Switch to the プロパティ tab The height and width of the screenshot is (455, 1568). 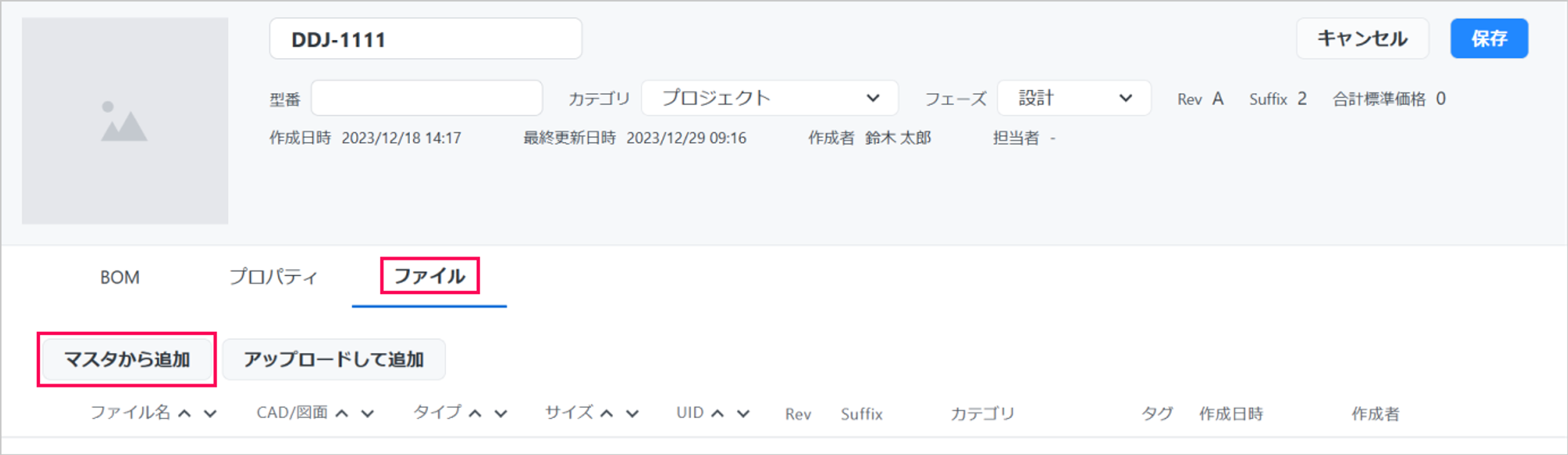[x=273, y=277]
